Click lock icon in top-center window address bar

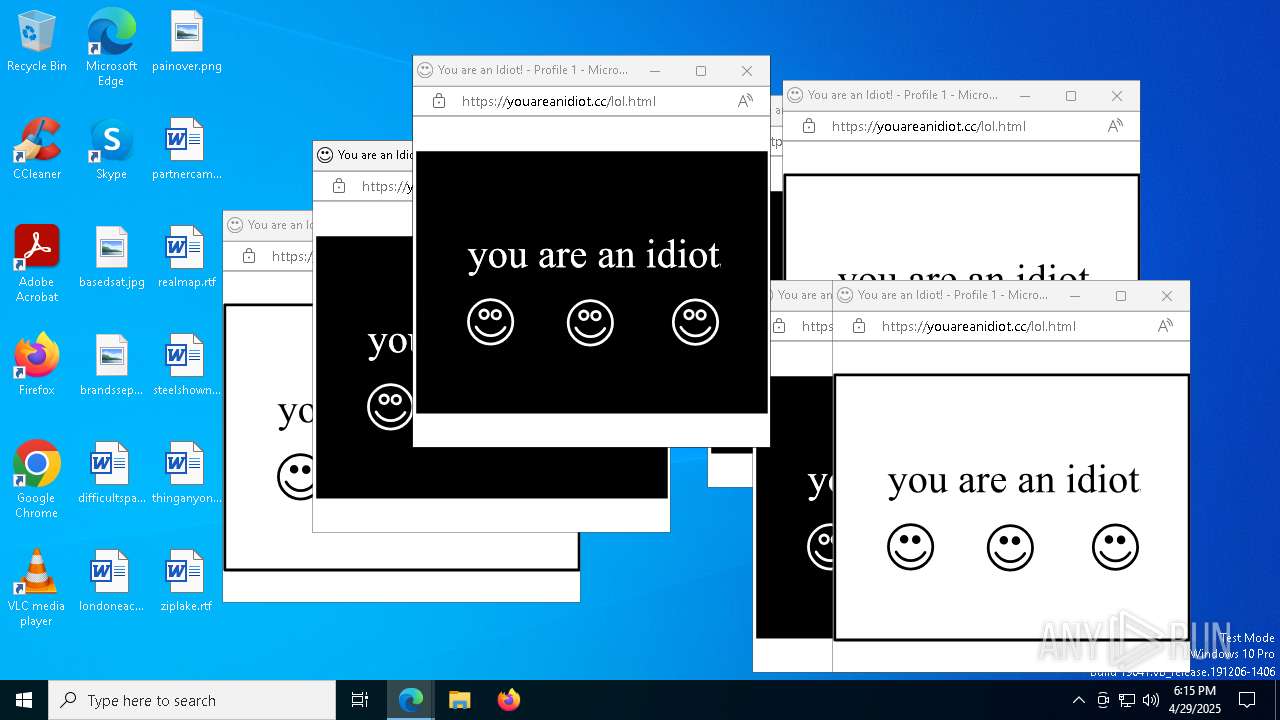[x=438, y=101]
